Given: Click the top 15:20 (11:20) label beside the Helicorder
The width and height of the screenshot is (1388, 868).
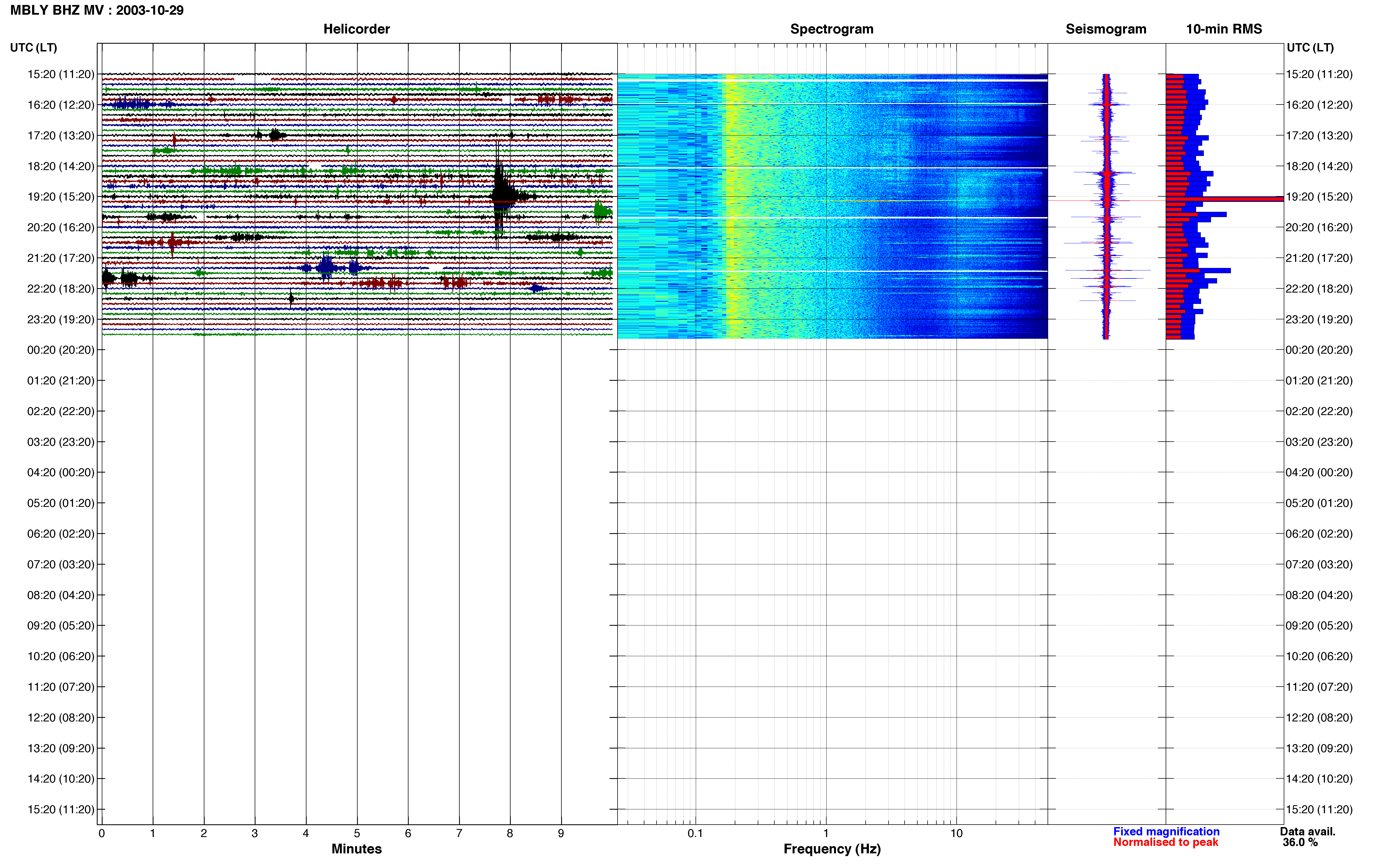Looking at the screenshot, I should [61, 74].
